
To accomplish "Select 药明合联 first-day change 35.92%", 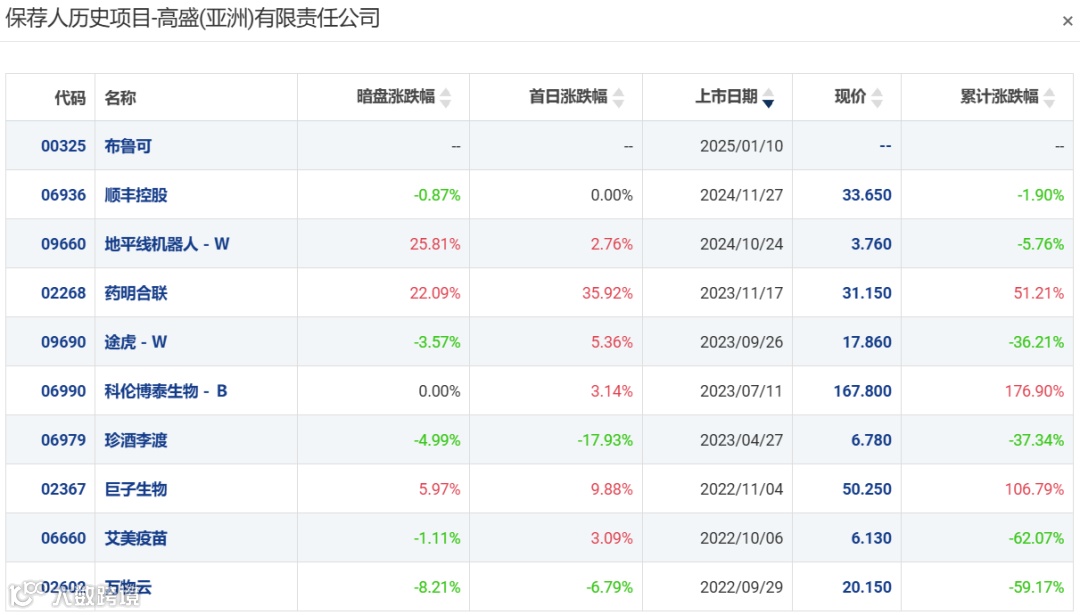I will tap(607, 293).
